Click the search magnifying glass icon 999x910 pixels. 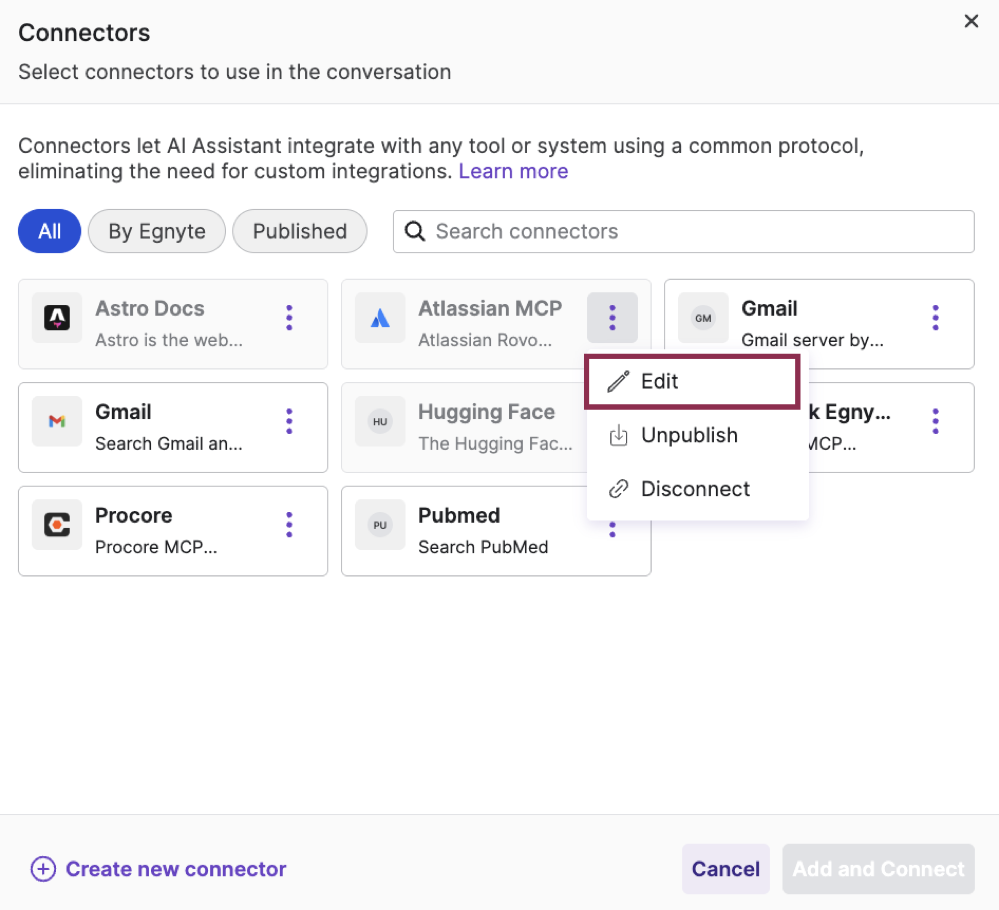tap(414, 231)
